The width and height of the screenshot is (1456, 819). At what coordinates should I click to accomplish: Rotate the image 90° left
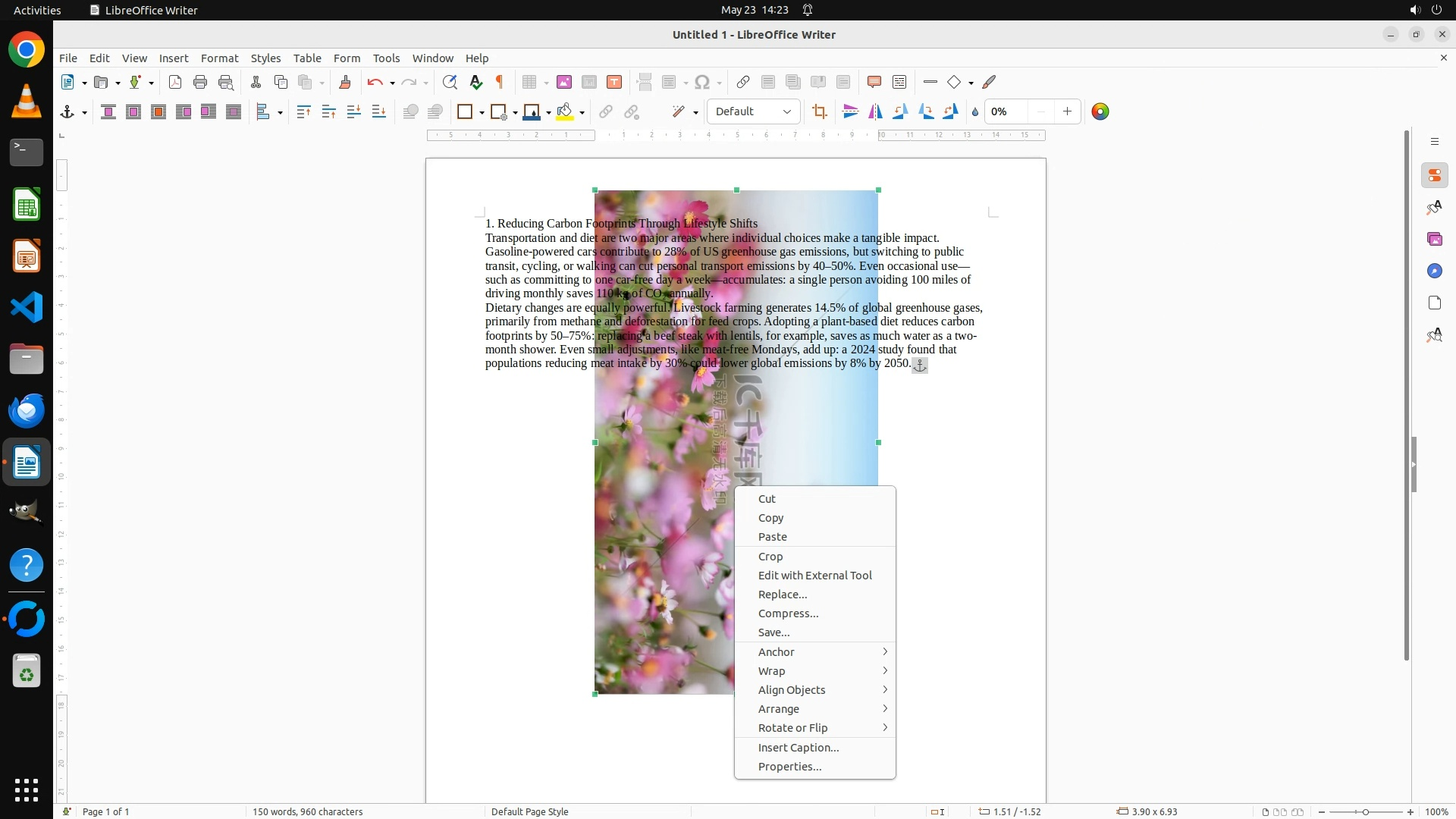point(900,112)
